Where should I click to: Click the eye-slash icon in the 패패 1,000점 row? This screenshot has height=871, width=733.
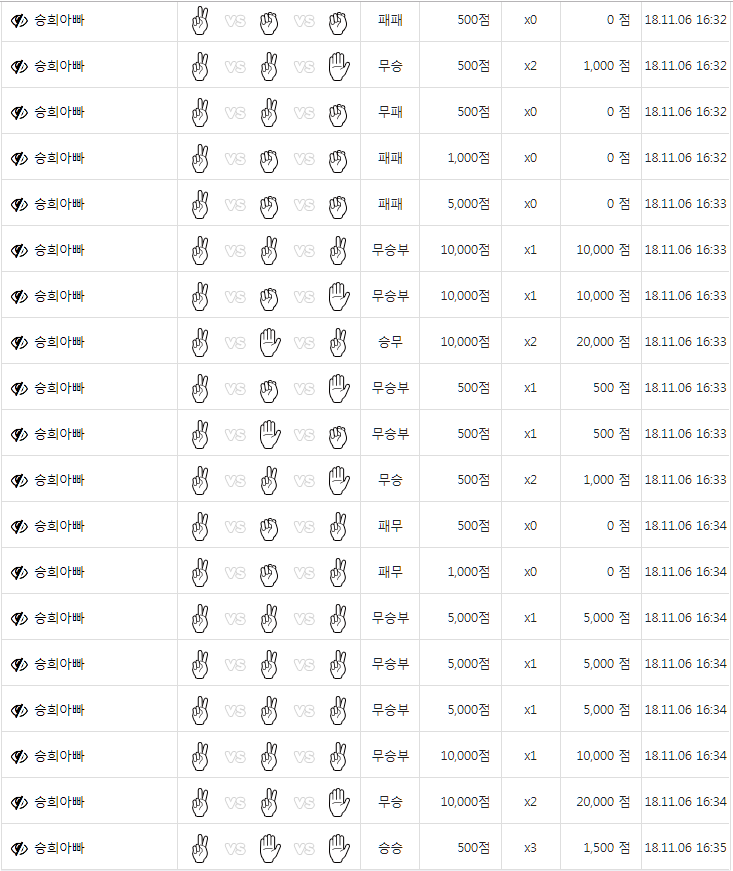point(19,158)
